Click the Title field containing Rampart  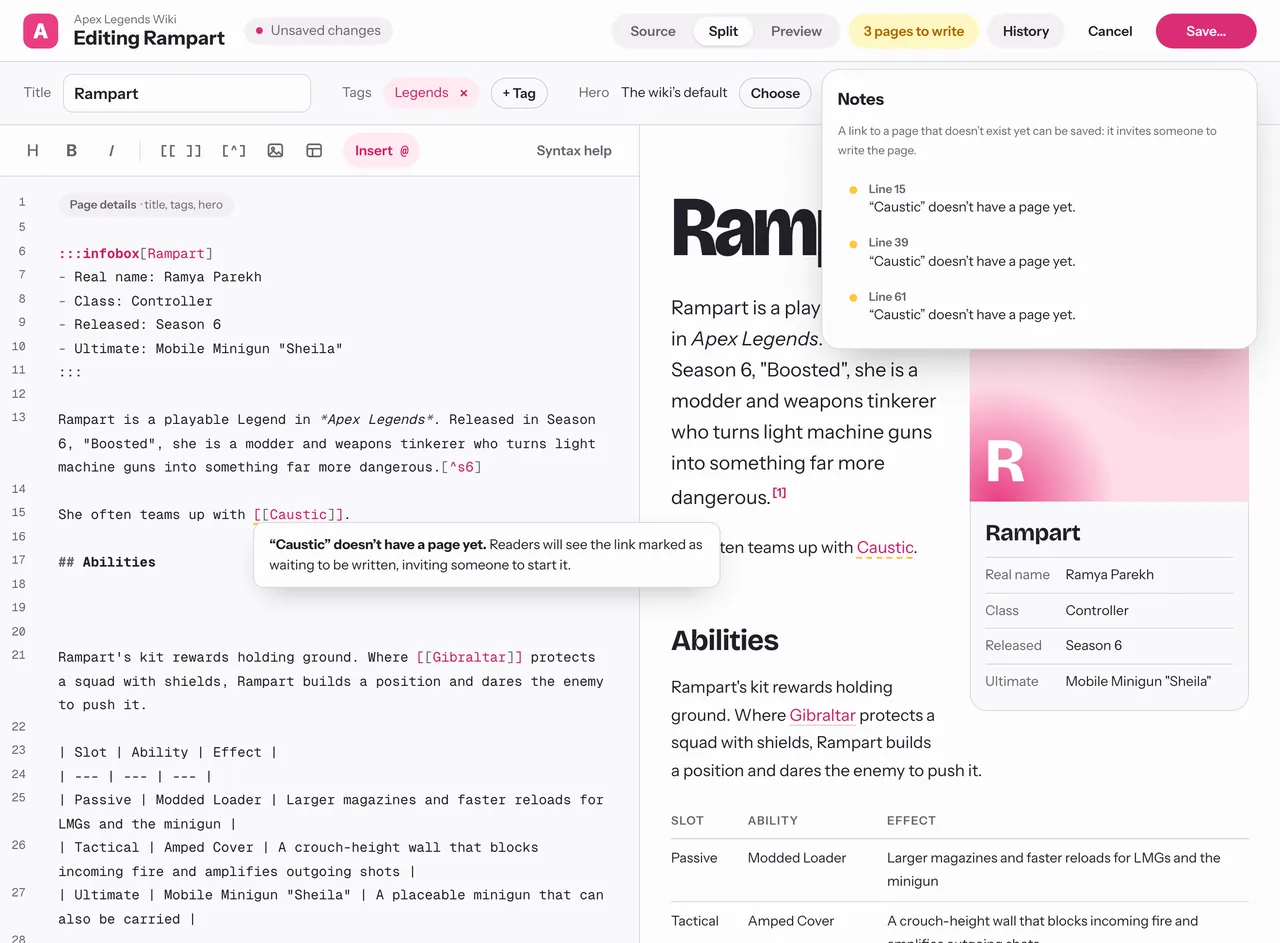[187, 93]
